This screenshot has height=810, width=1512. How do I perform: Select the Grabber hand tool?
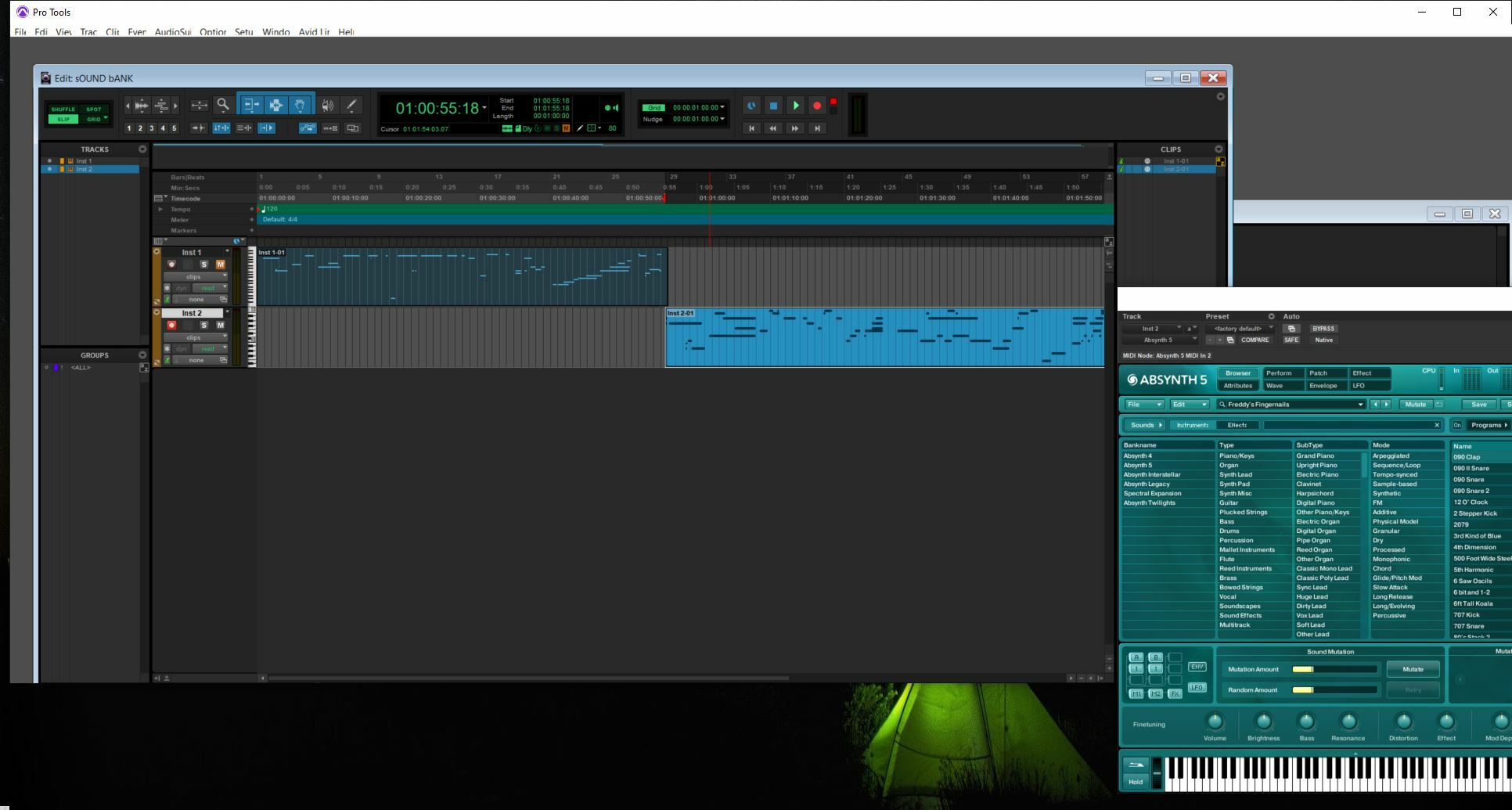(301, 105)
